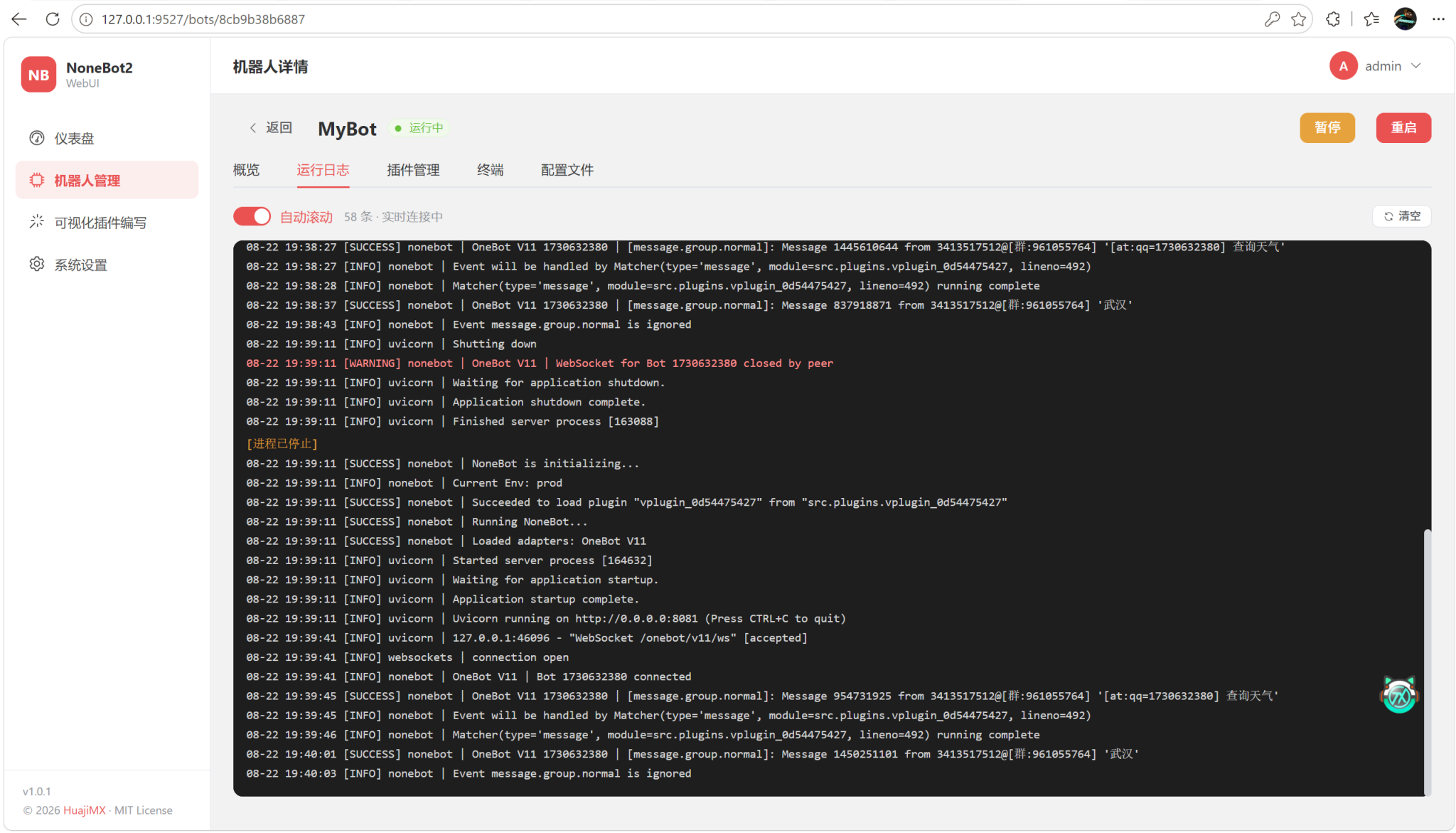Click the 'connection open' log line

pos(407,657)
